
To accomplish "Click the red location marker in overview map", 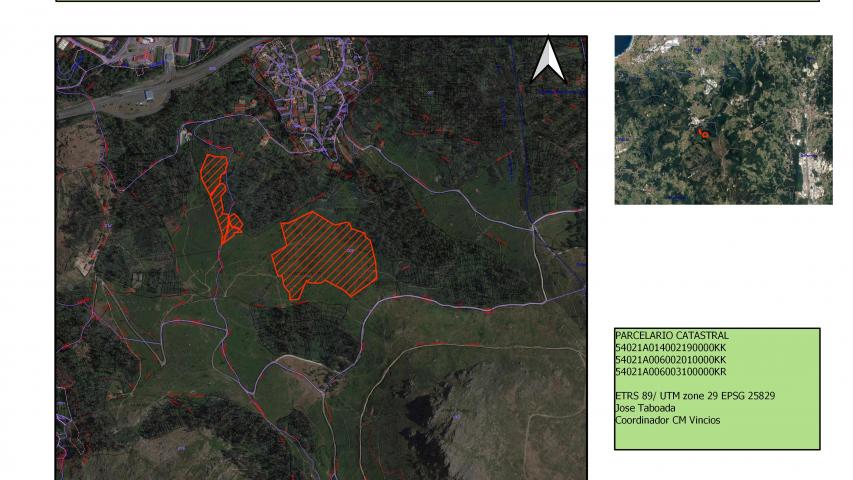I will point(703,133).
